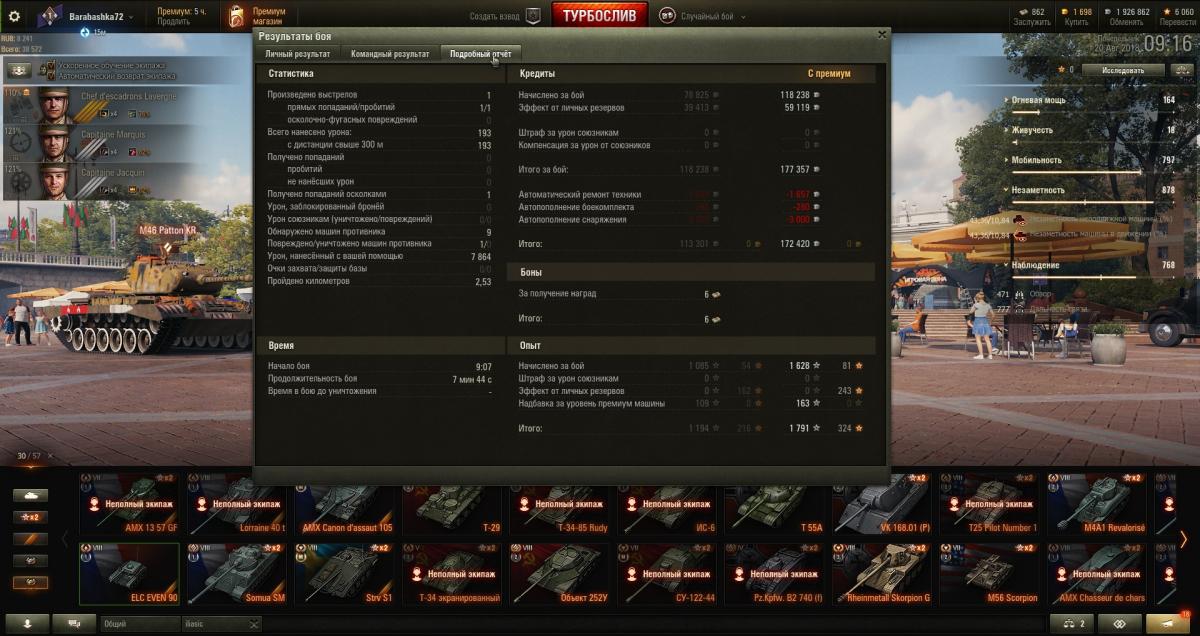Toggle the orange stripe carousel filter
This screenshot has height=636, width=1200.
tap(30, 539)
